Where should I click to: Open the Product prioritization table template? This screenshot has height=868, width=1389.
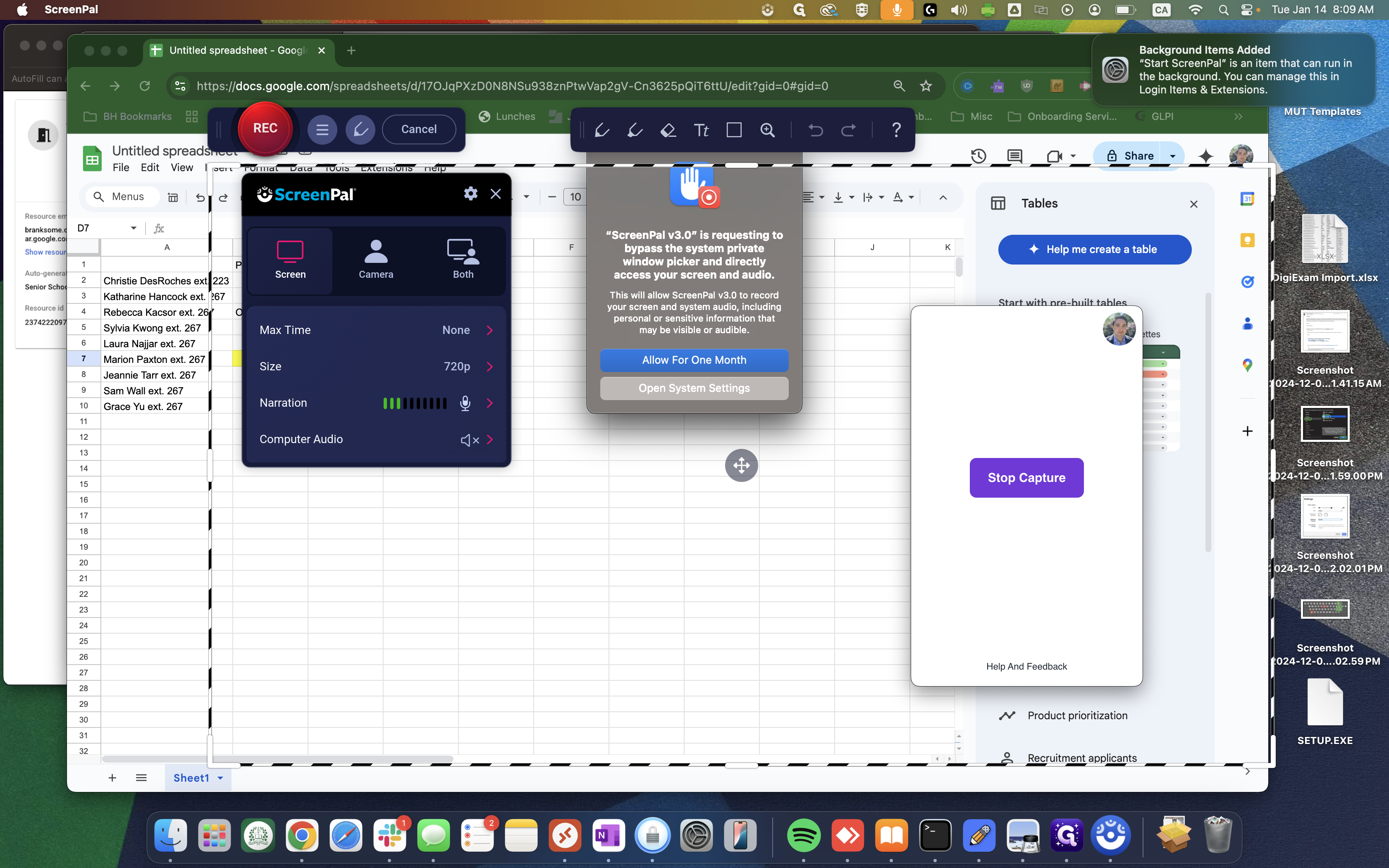[x=1077, y=715]
